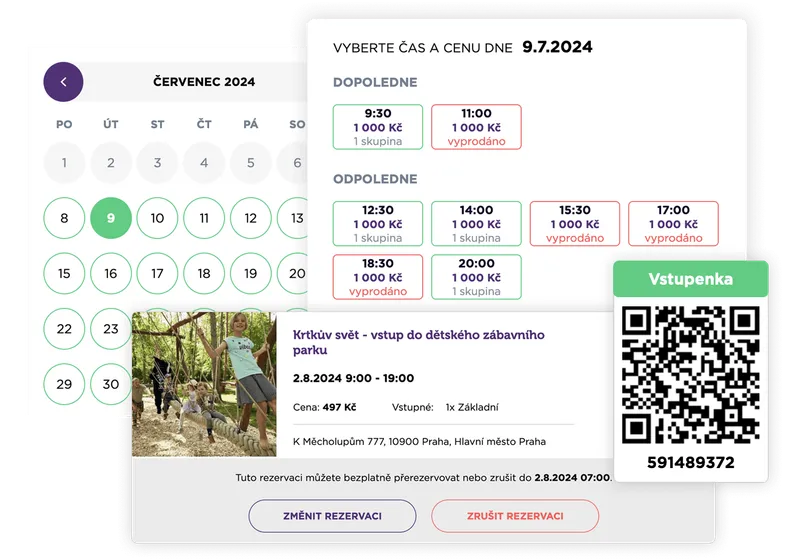Choose the 20:00 time slot
800x560 pixels.
477,277
